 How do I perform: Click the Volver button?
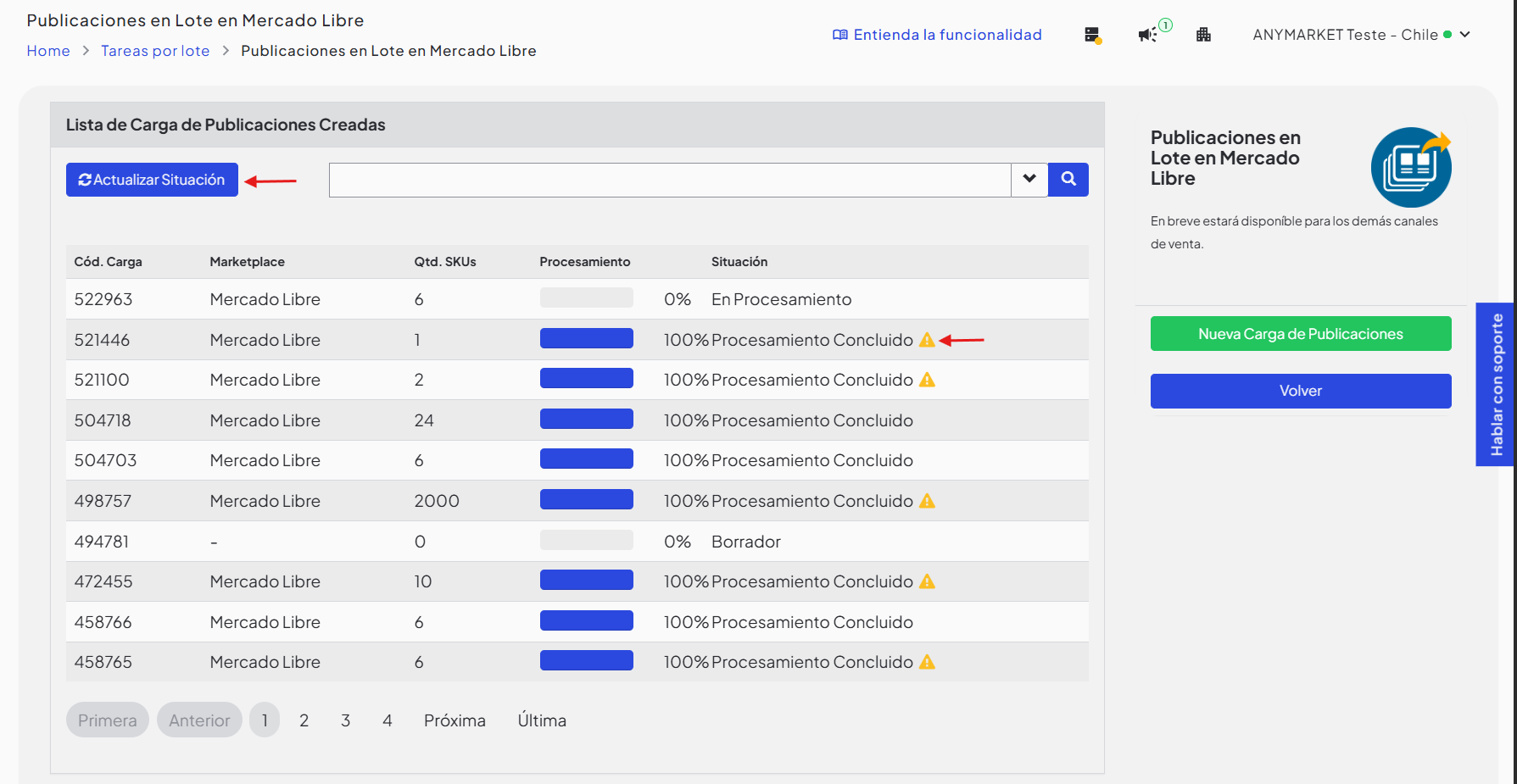[x=1301, y=391]
